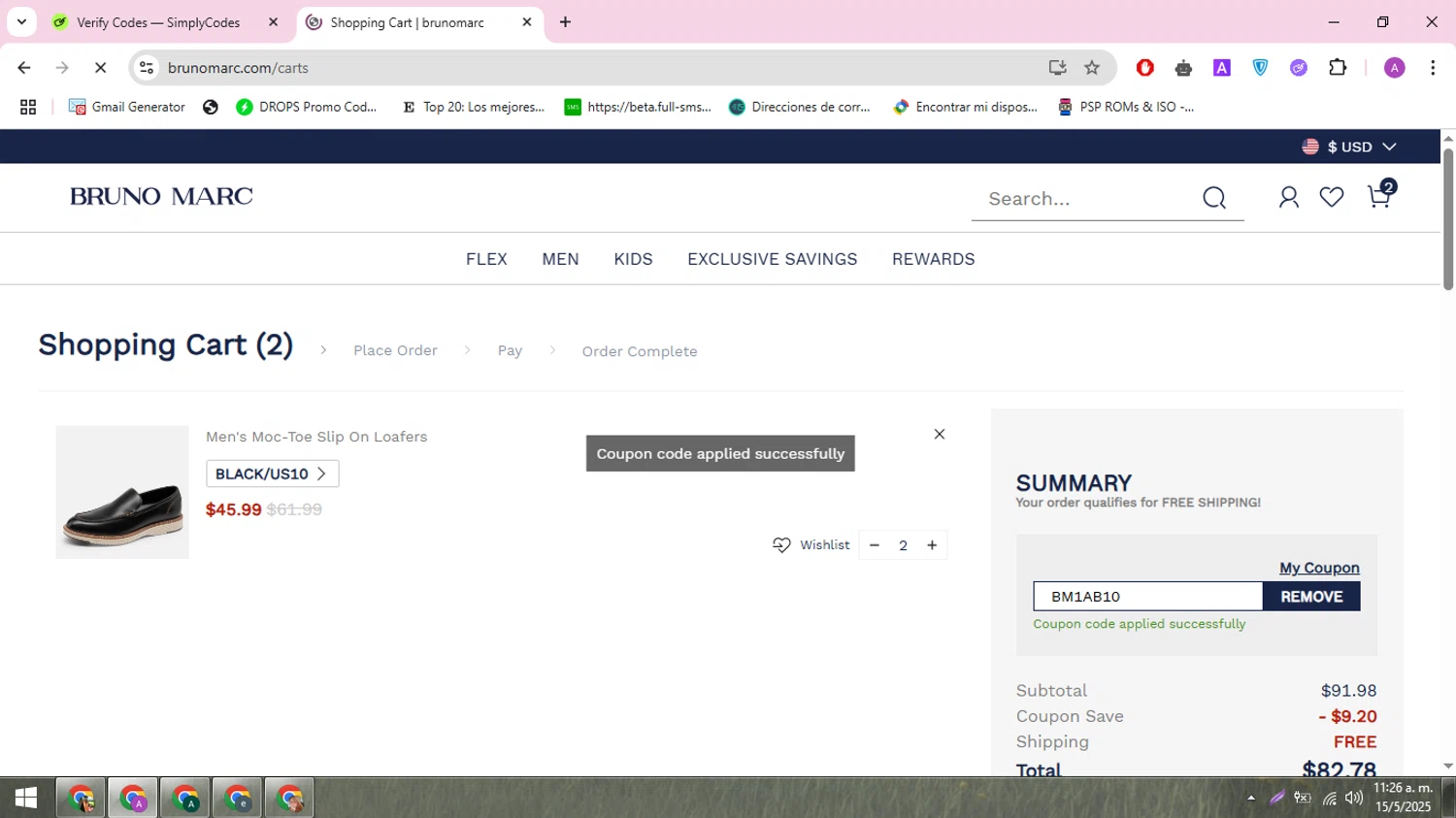
Task: Click the taskbar volume icon
Action: point(1353,798)
